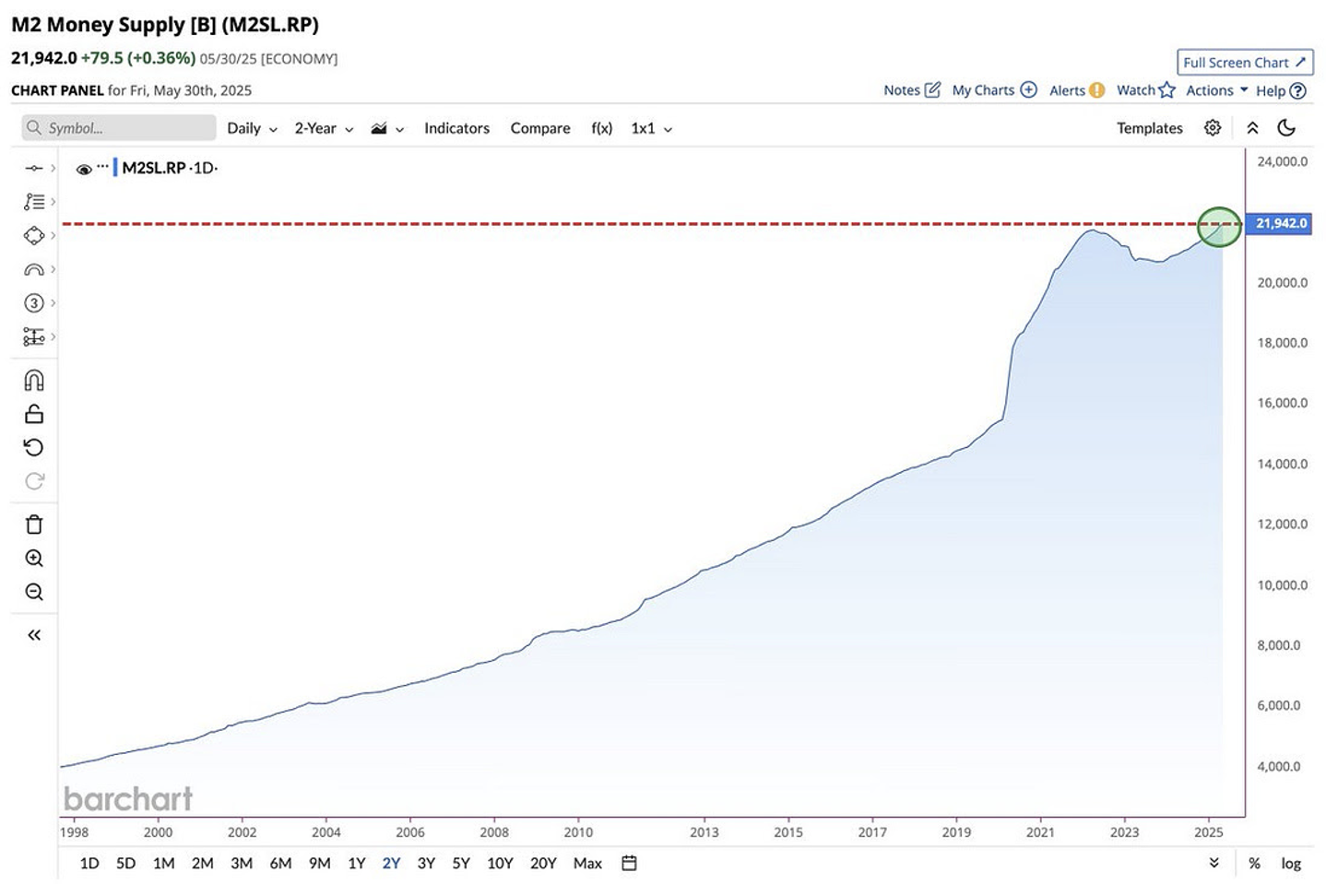This screenshot has width=1326, height=896.
Task: Select the geometric shapes tool
Action: 33,236
